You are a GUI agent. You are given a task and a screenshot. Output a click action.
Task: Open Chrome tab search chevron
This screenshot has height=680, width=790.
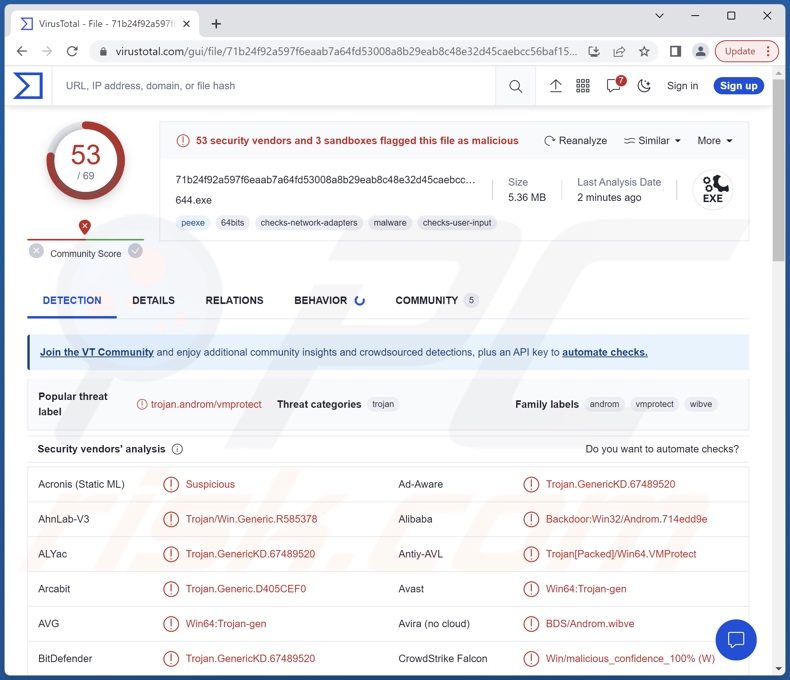(659, 16)
